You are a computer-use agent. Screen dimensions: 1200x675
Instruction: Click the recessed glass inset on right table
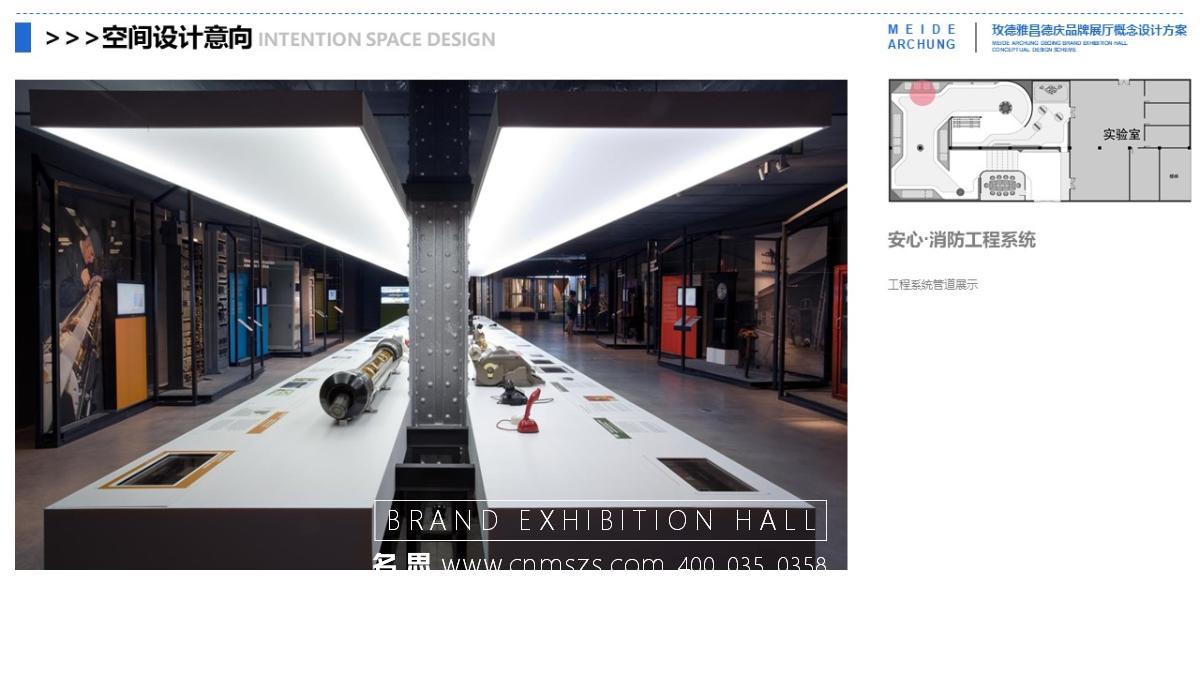[706, 474]
